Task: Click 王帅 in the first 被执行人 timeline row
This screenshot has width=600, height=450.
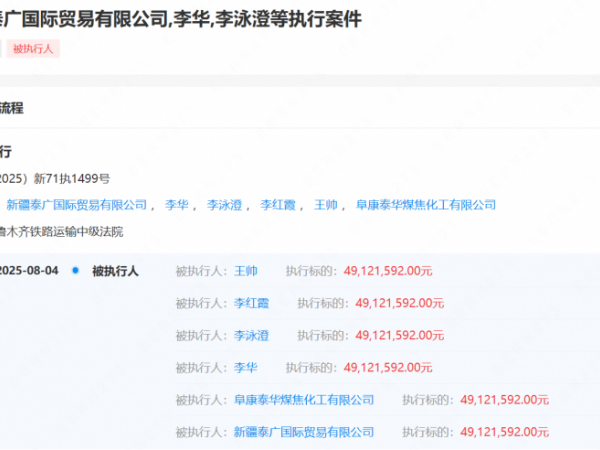Action: (x=246, y=271)
